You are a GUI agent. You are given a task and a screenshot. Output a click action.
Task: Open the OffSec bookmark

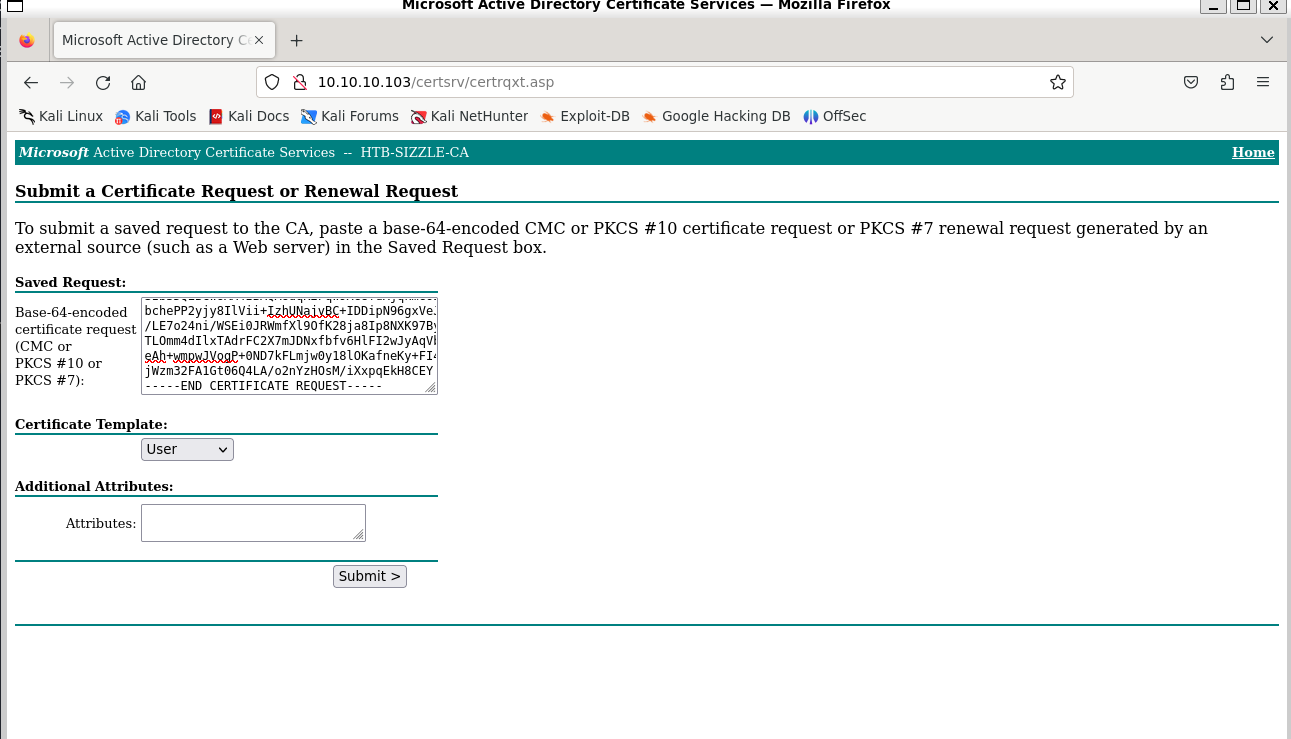point(835,116)
